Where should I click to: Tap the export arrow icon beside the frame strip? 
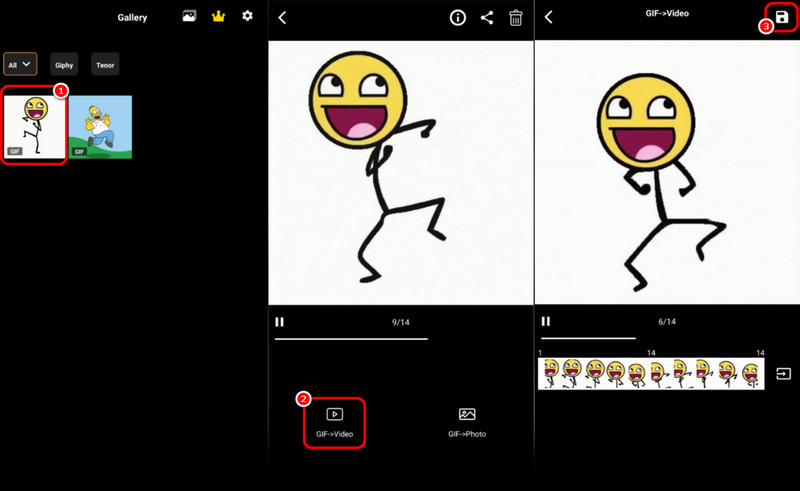point(783,373)
